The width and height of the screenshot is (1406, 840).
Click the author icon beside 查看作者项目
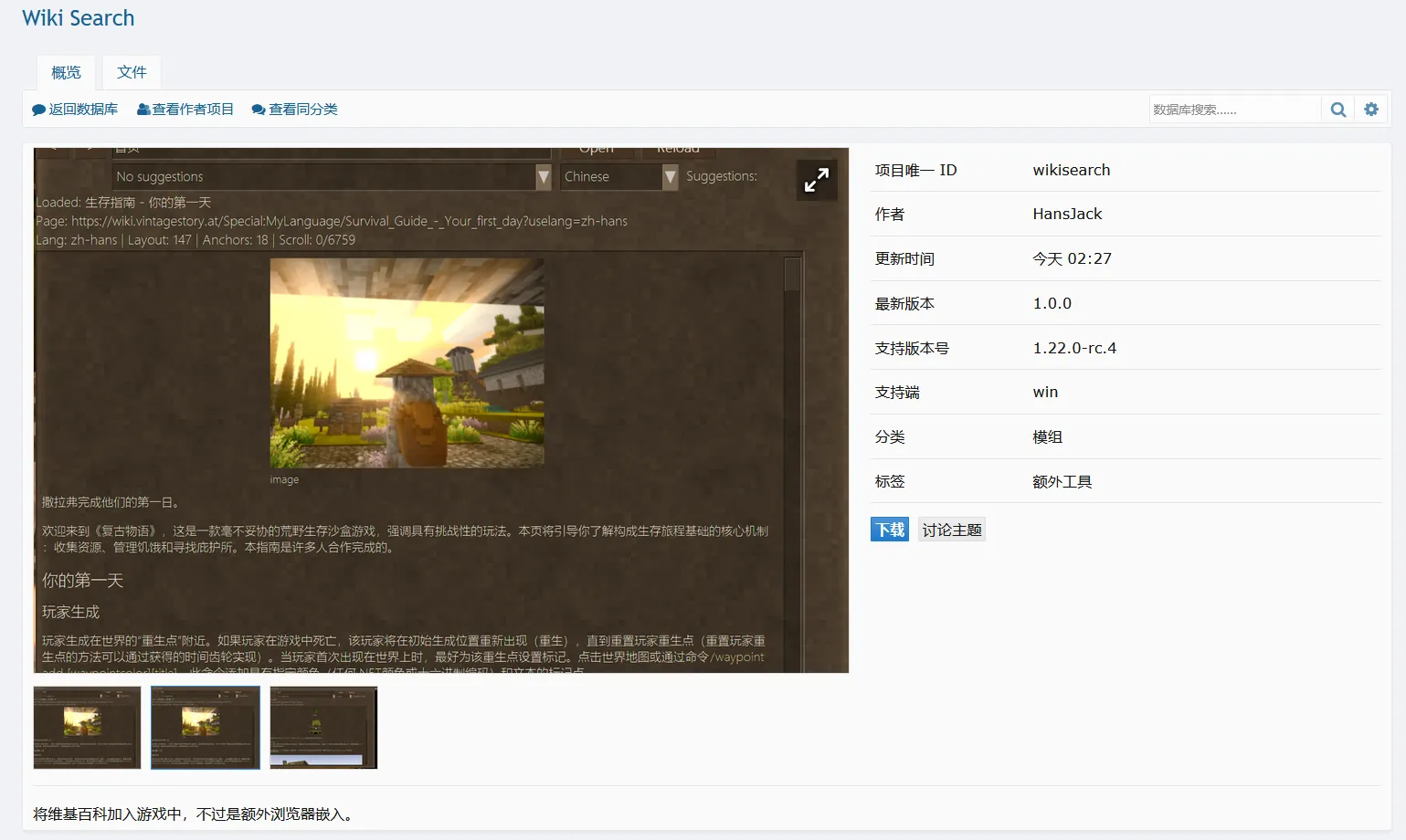coord(143,109)
